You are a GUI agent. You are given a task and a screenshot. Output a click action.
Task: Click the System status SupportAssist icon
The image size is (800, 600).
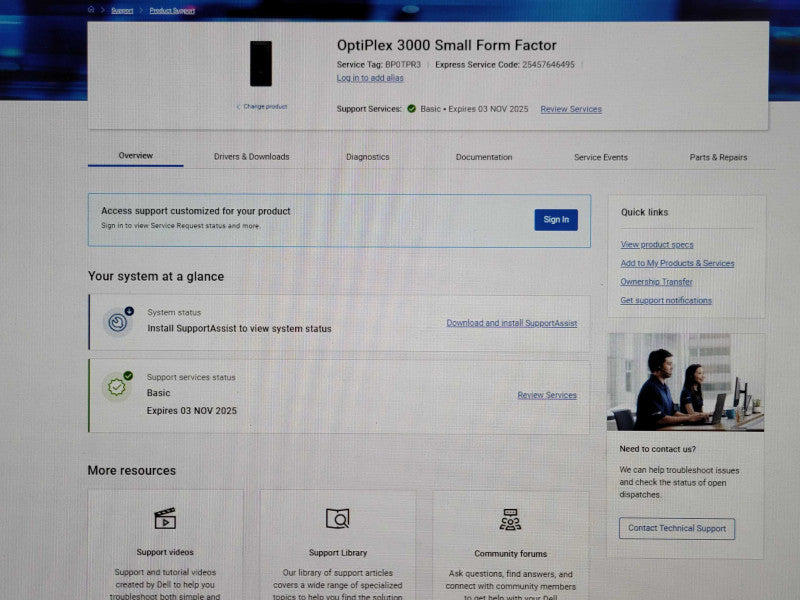(118, 321)
